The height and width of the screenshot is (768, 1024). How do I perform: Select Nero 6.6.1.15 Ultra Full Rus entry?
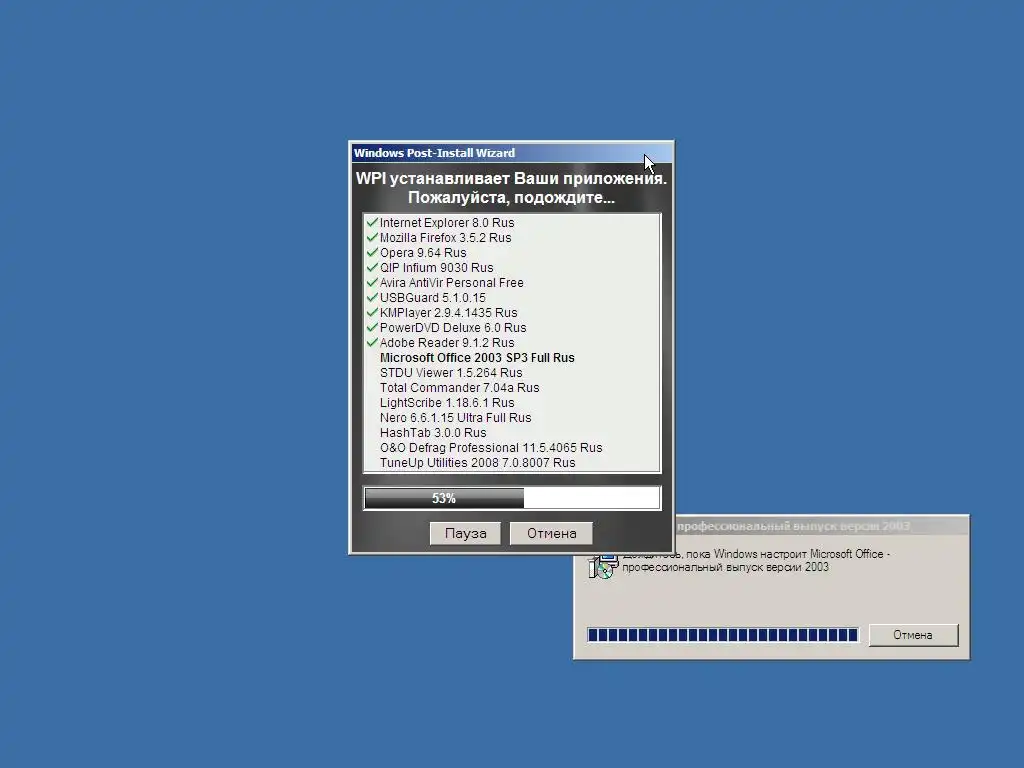point(455,418)
